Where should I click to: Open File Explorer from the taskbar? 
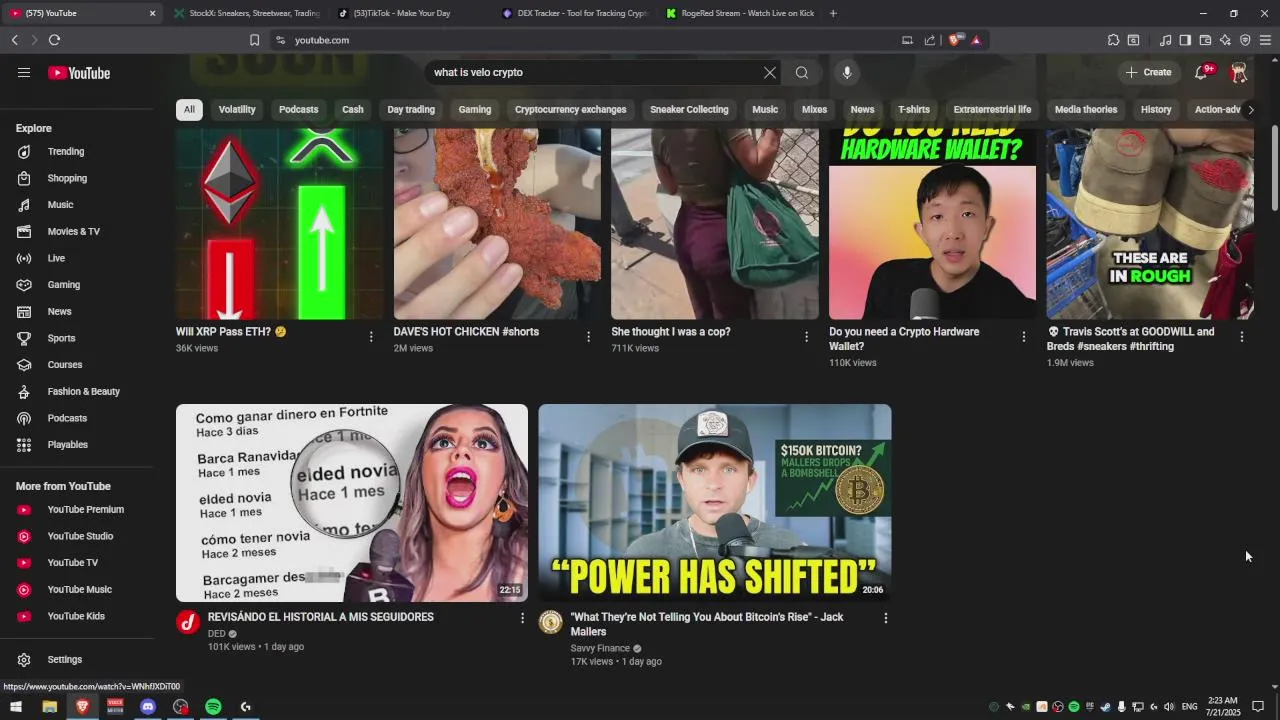click(x=49, y=706)
